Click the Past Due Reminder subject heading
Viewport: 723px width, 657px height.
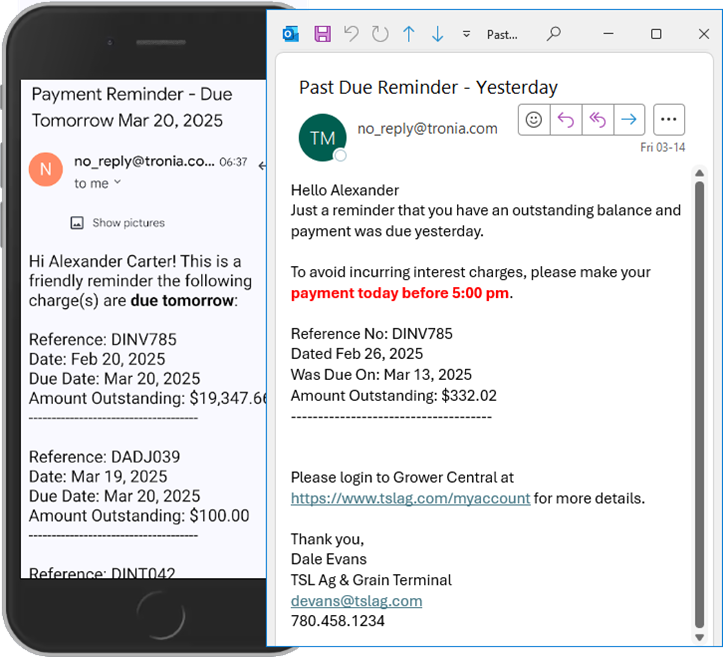click(428, 88)
